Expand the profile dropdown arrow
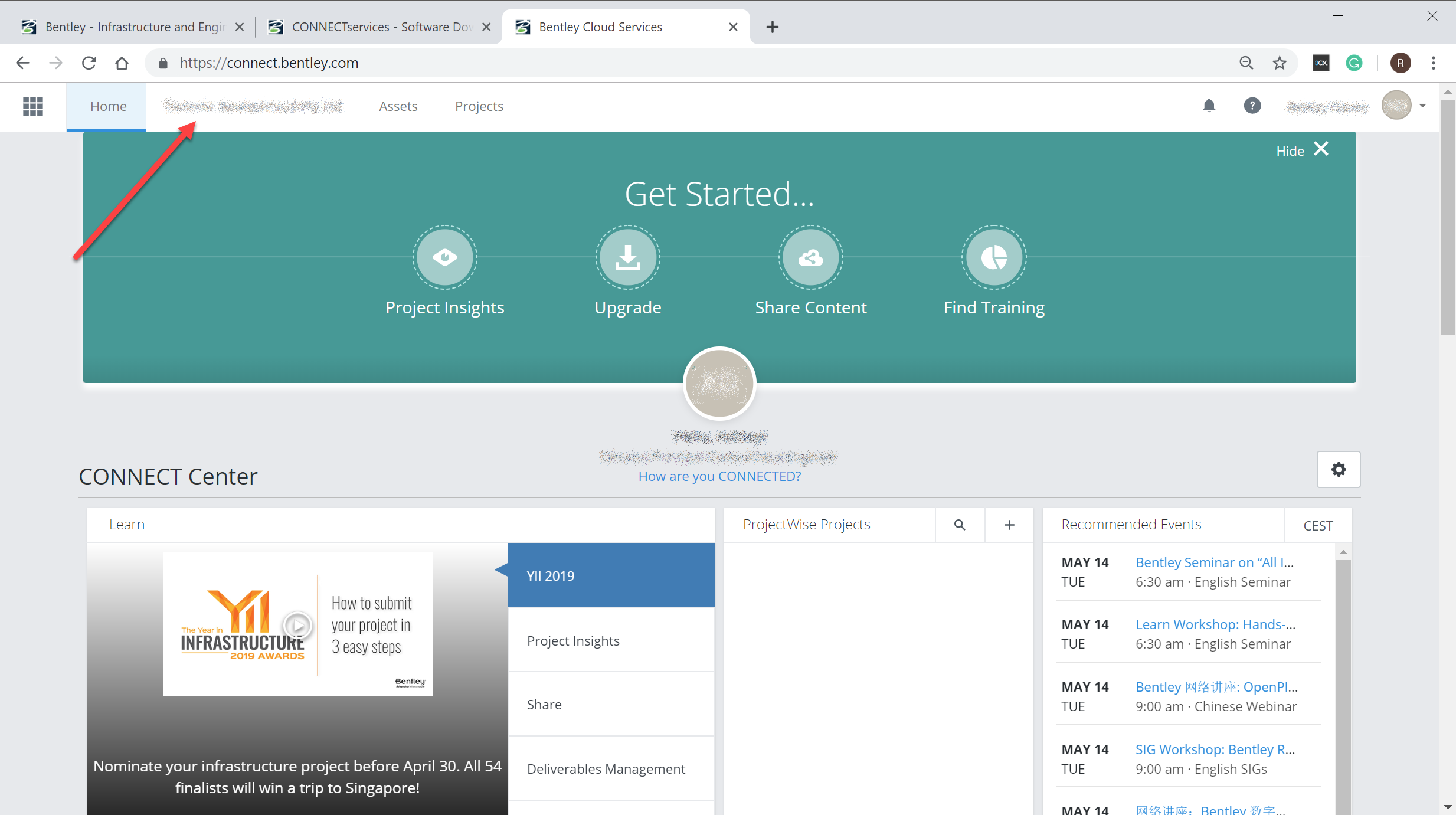Screen dimensions: 1456x815 [x=1423, y=105]
